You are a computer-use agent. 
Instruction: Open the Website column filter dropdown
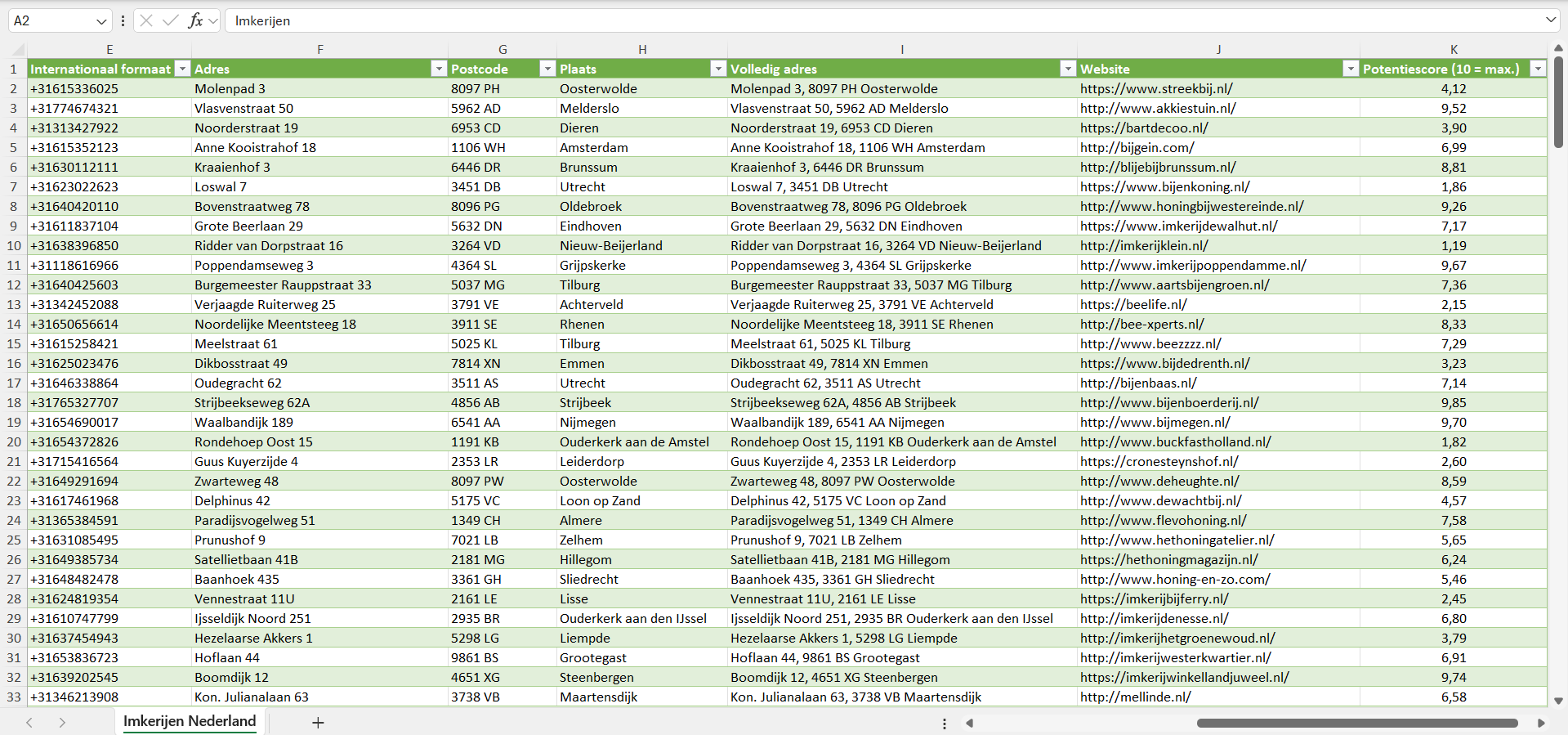pyautogui.click(x=1351, y=69)
